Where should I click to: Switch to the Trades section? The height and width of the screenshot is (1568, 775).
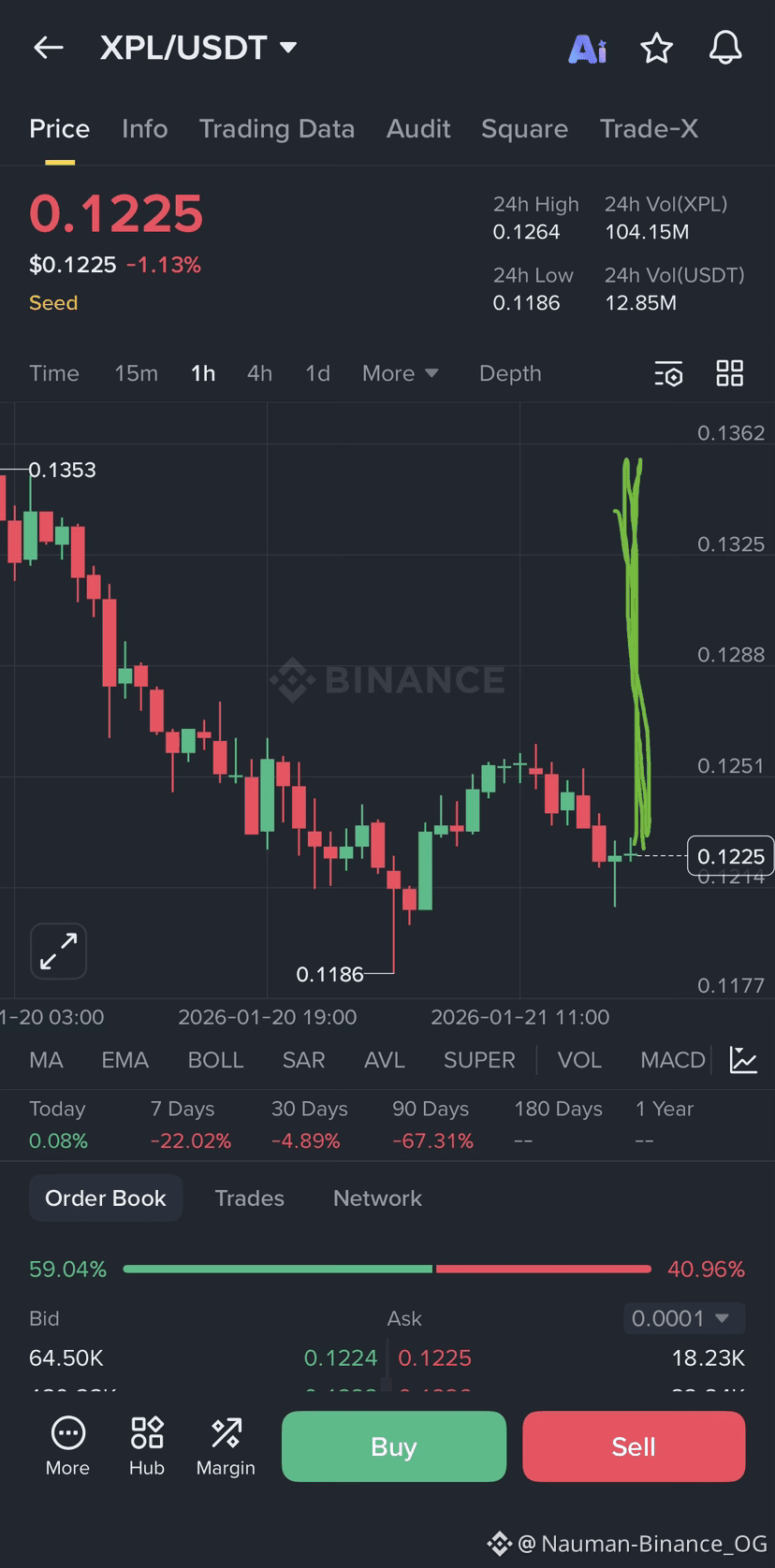click(249, 1198)
